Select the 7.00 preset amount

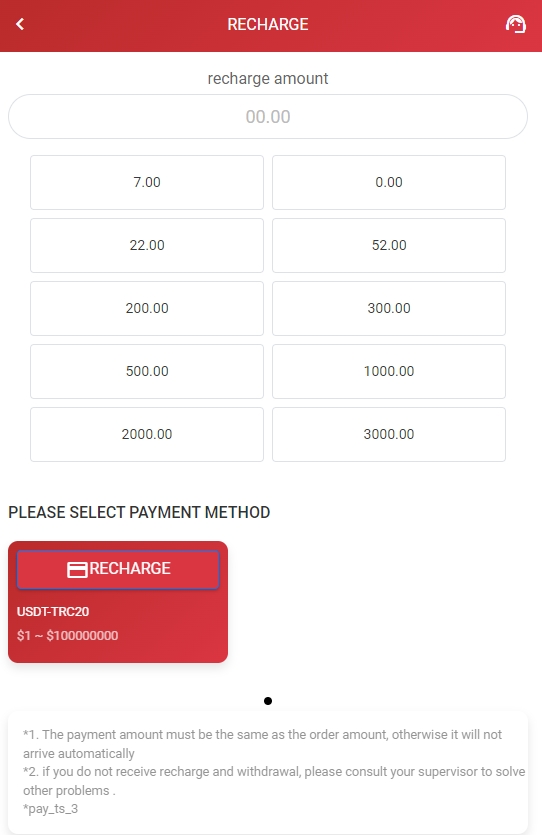click(147, 182)
